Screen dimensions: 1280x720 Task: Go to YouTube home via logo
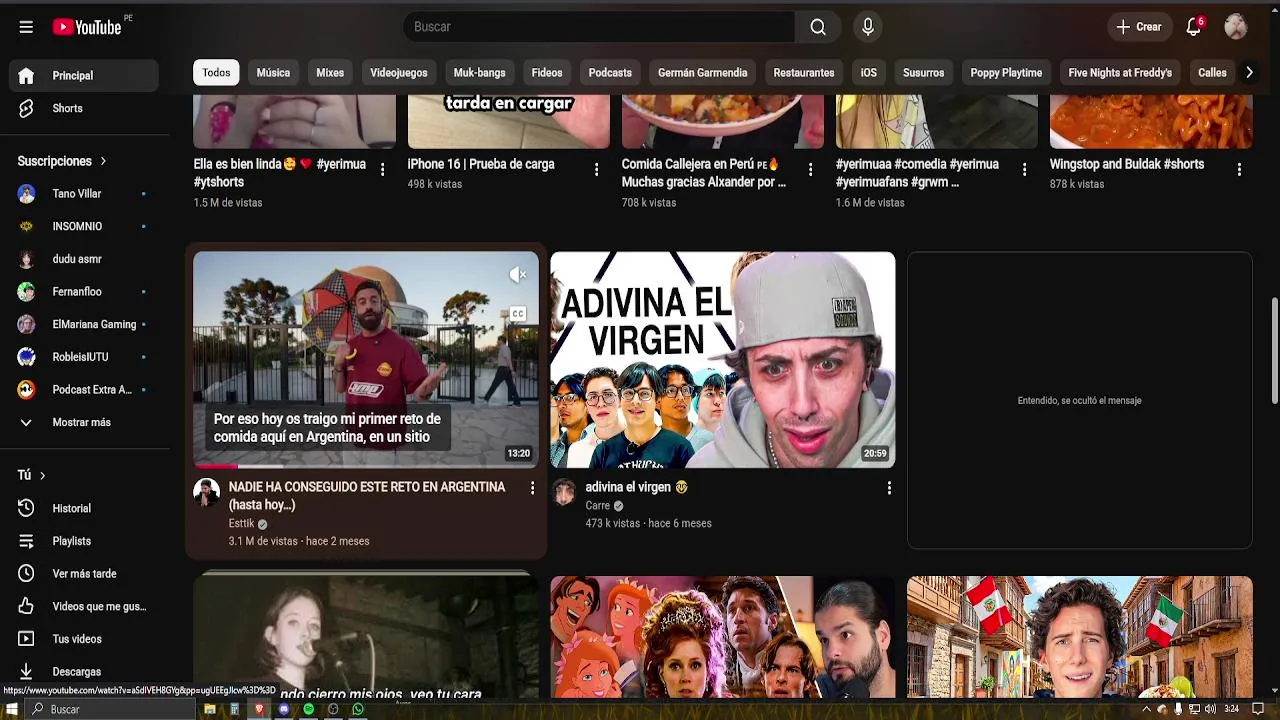(x=87, y=27)
